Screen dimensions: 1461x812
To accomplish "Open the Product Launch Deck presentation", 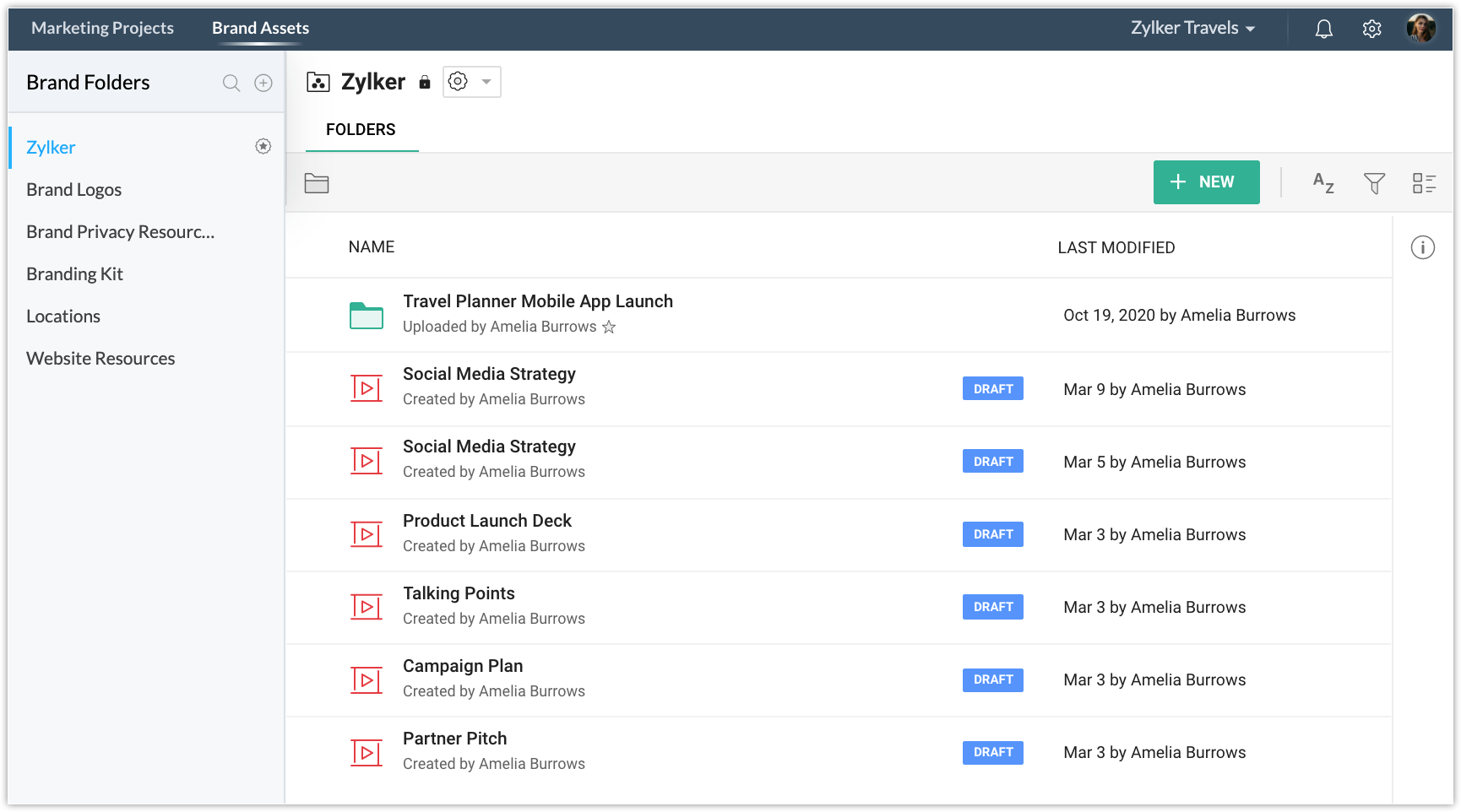I will pos(486,521).
